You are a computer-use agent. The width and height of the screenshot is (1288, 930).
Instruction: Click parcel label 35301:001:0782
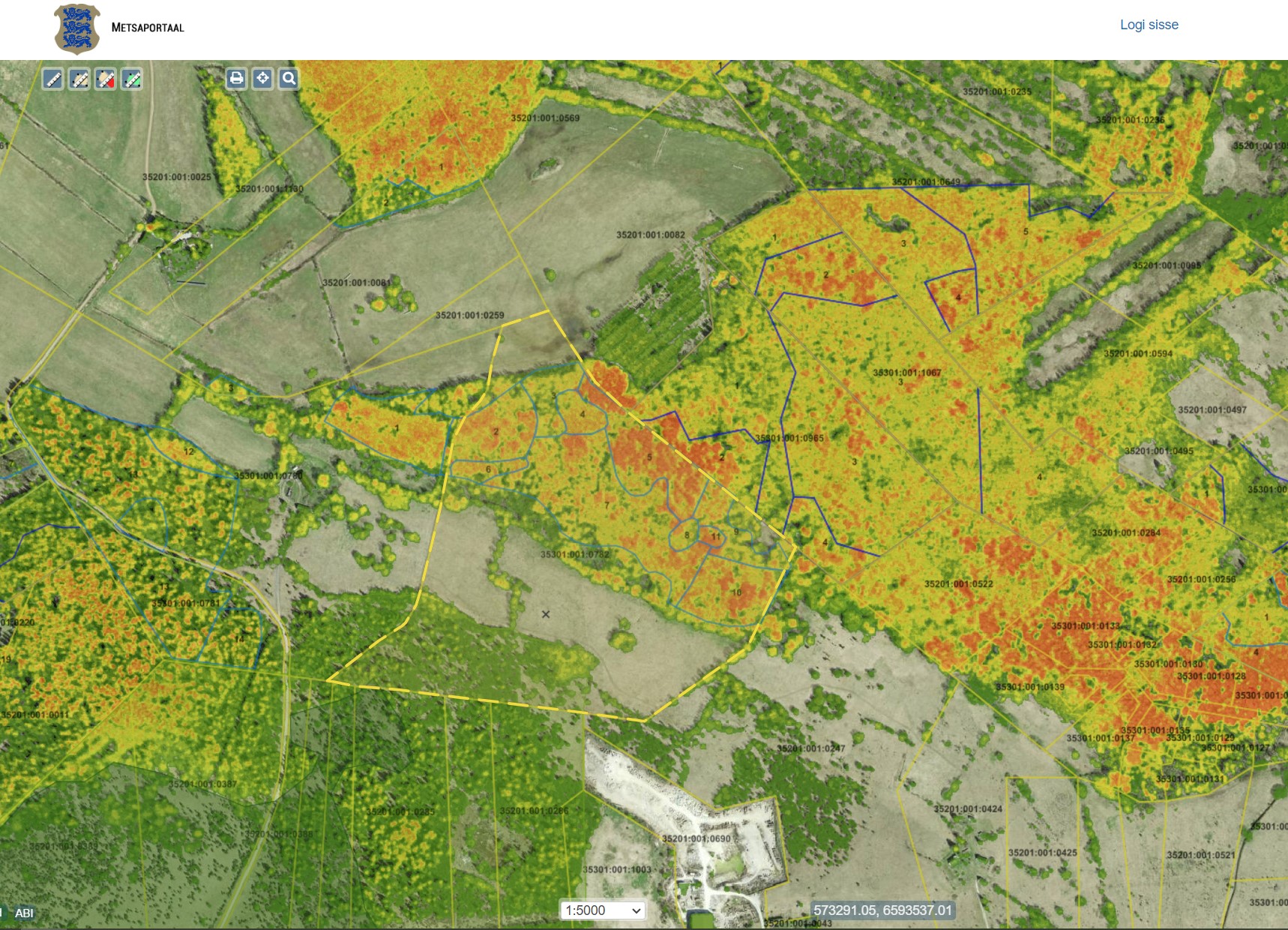pos(575,554)
